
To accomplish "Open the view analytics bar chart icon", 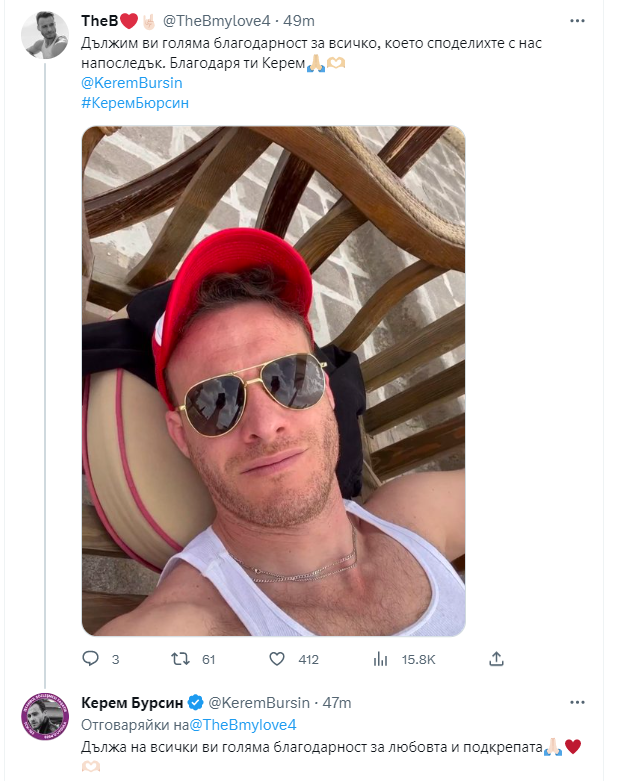I will [380, 659].
